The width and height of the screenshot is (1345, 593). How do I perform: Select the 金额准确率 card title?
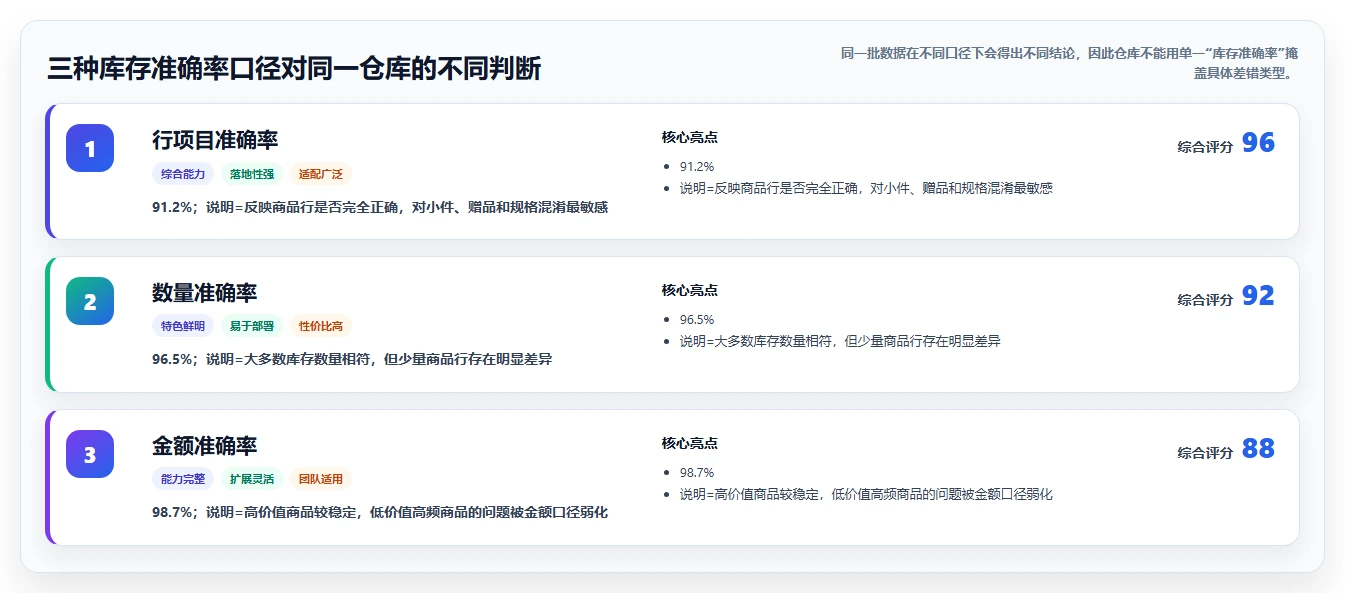(x=205, y=445)
